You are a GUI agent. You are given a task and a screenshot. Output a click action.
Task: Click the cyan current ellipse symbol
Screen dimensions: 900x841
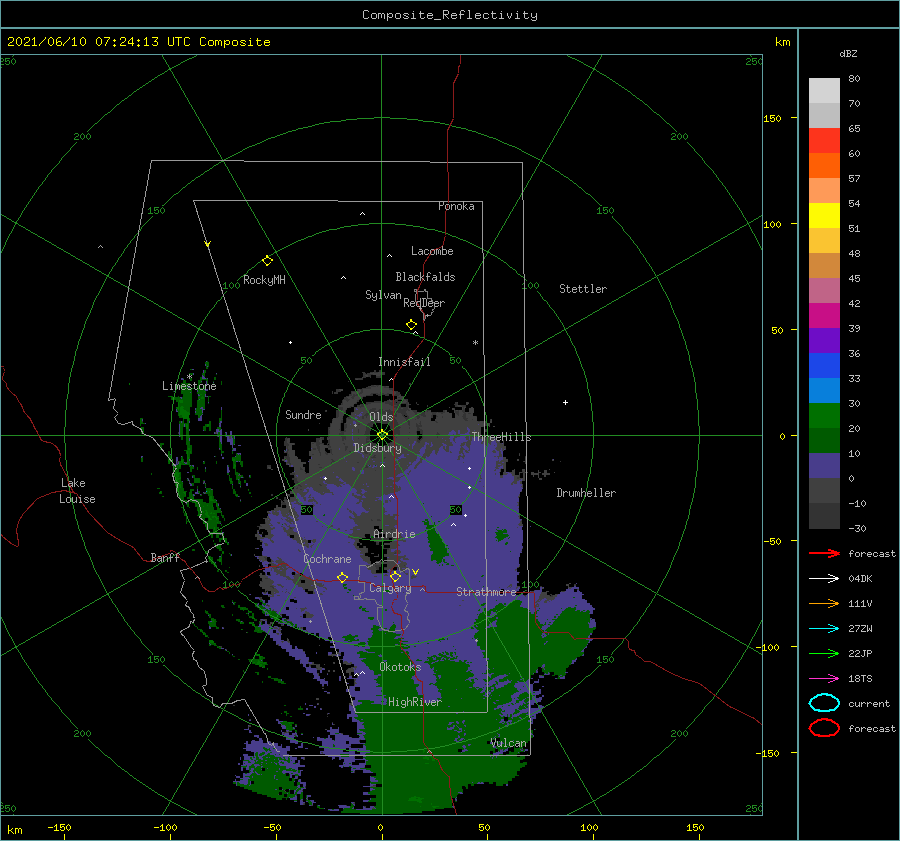tap(824, 703)
